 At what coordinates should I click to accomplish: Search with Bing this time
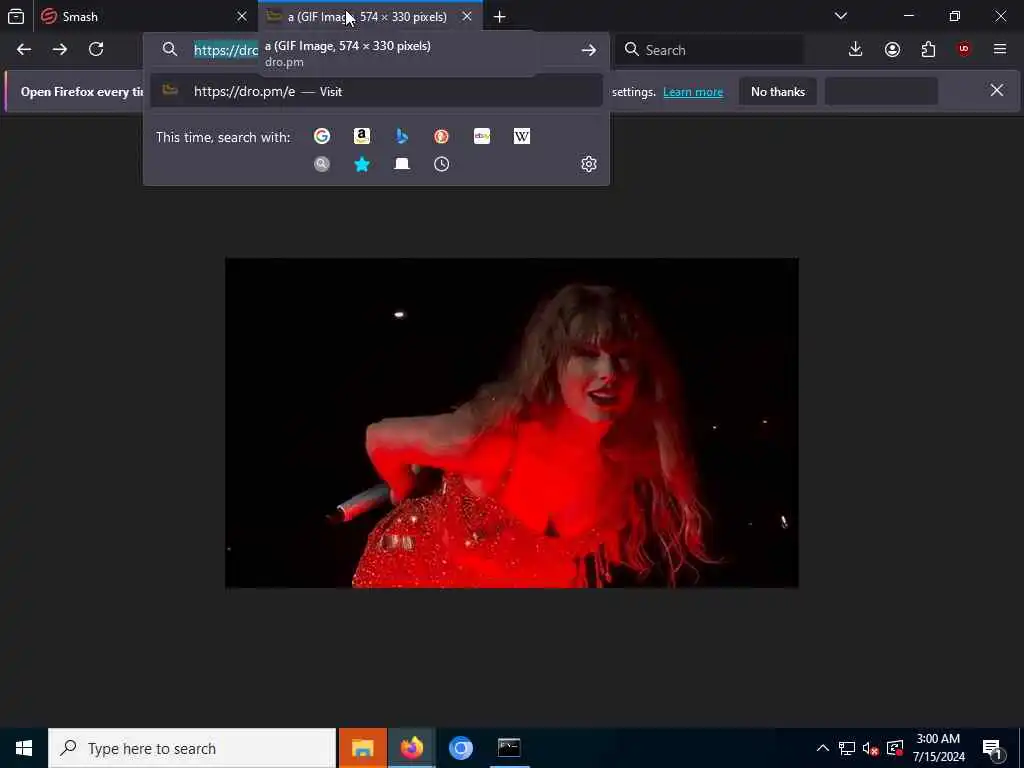pos(402,136)
